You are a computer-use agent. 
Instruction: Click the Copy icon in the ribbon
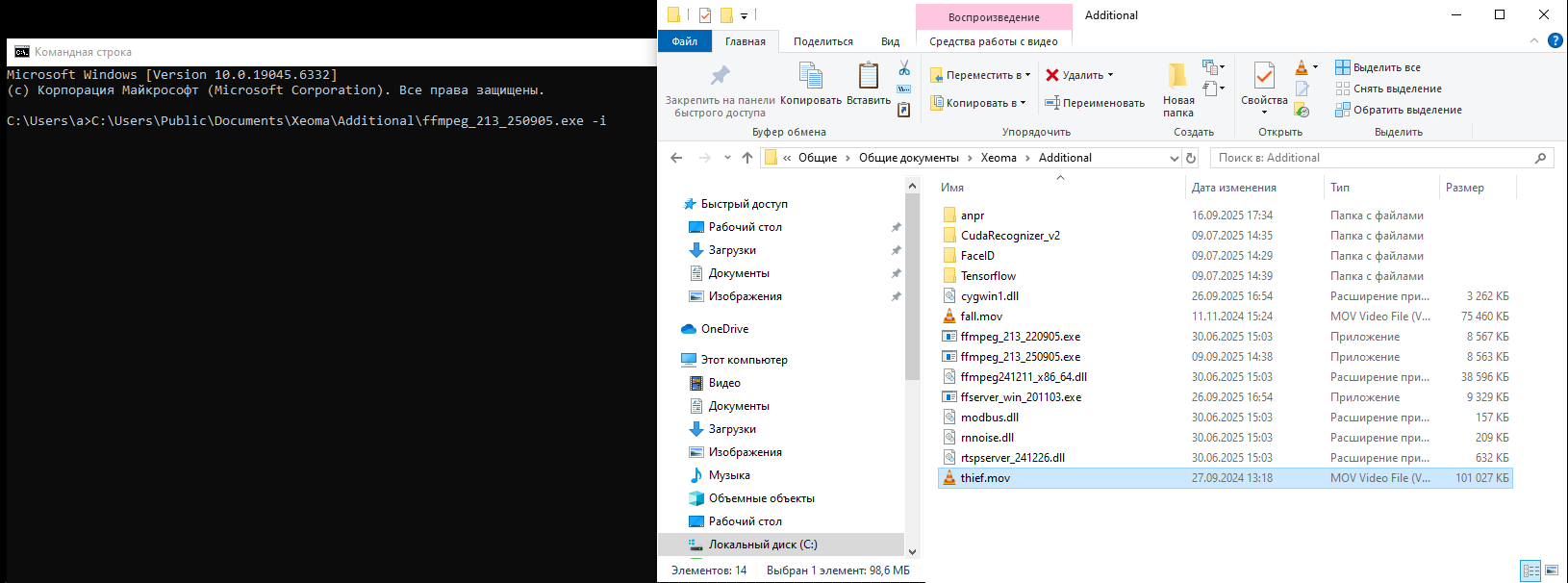[810, 77]
